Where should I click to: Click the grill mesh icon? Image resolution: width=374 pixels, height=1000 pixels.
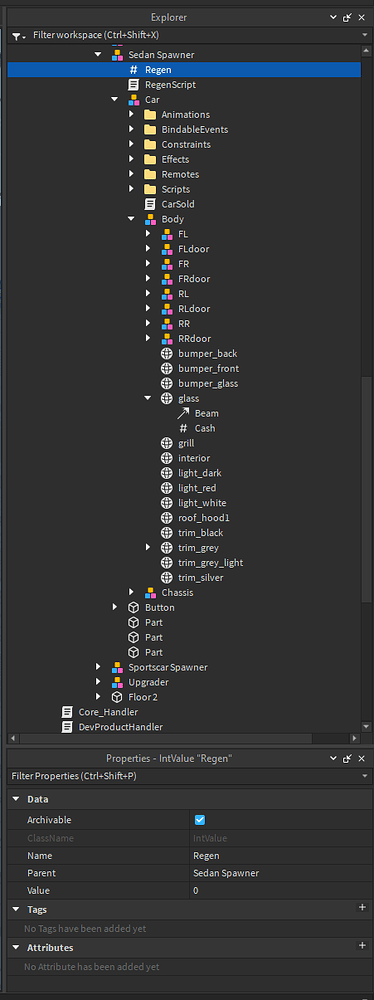pos(167,443)
